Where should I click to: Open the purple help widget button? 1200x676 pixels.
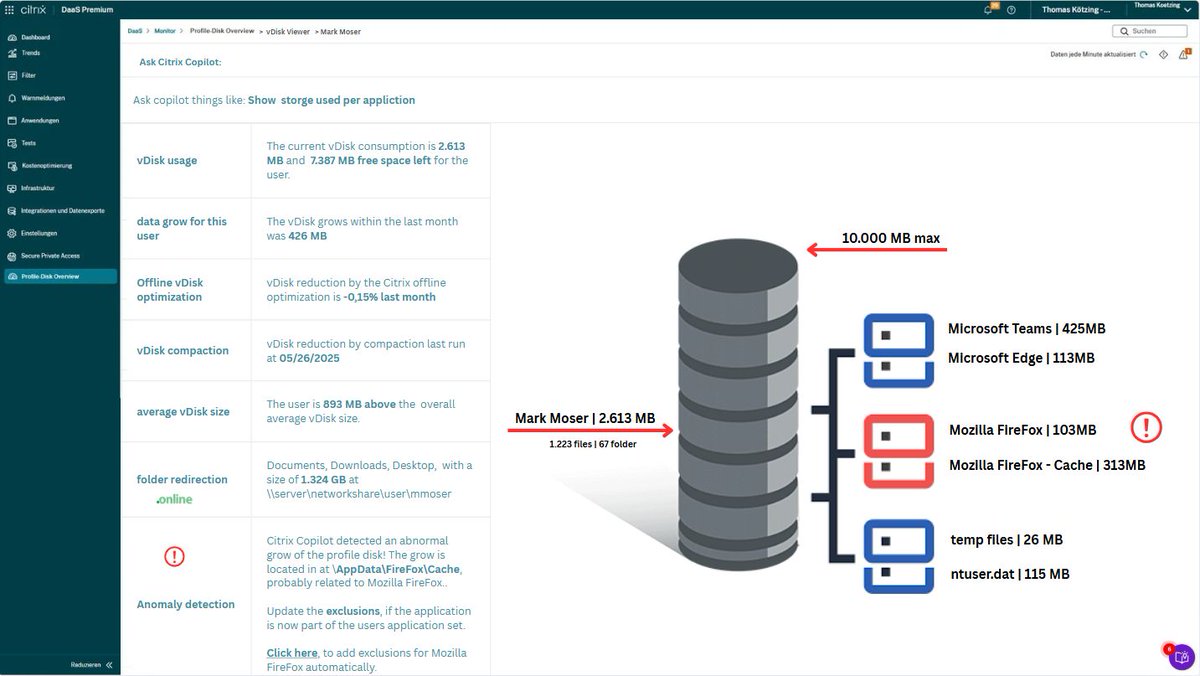tap(1181, 657)
